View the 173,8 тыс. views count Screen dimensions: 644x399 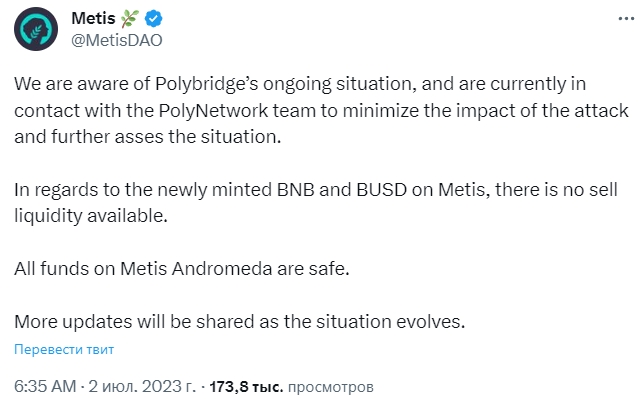246,387
